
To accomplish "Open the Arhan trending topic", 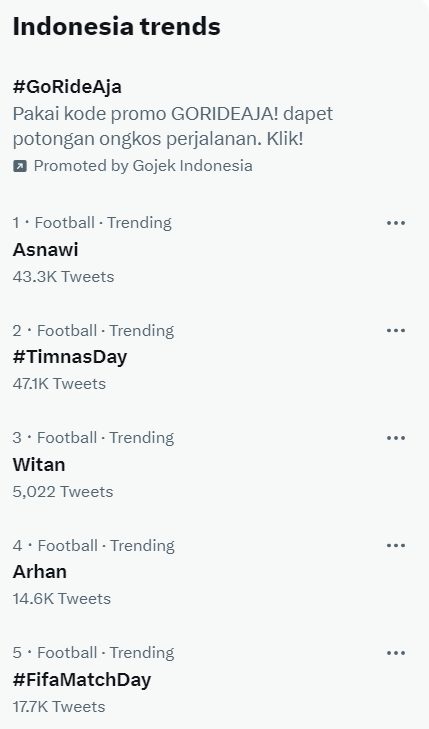I will click(x=40, y=572).
